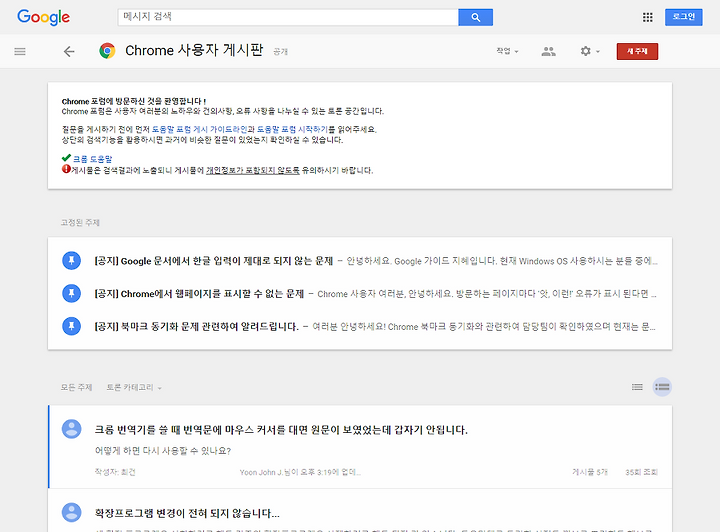Click the 게시물 5개 count text
Image resolution: width=720 pixels, height=532 pixels.
coord(590,472)
